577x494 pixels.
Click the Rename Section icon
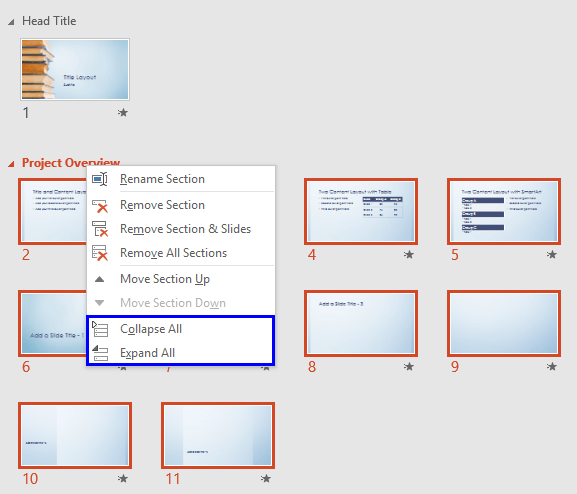pyautogui.click(x=100, y=179)
